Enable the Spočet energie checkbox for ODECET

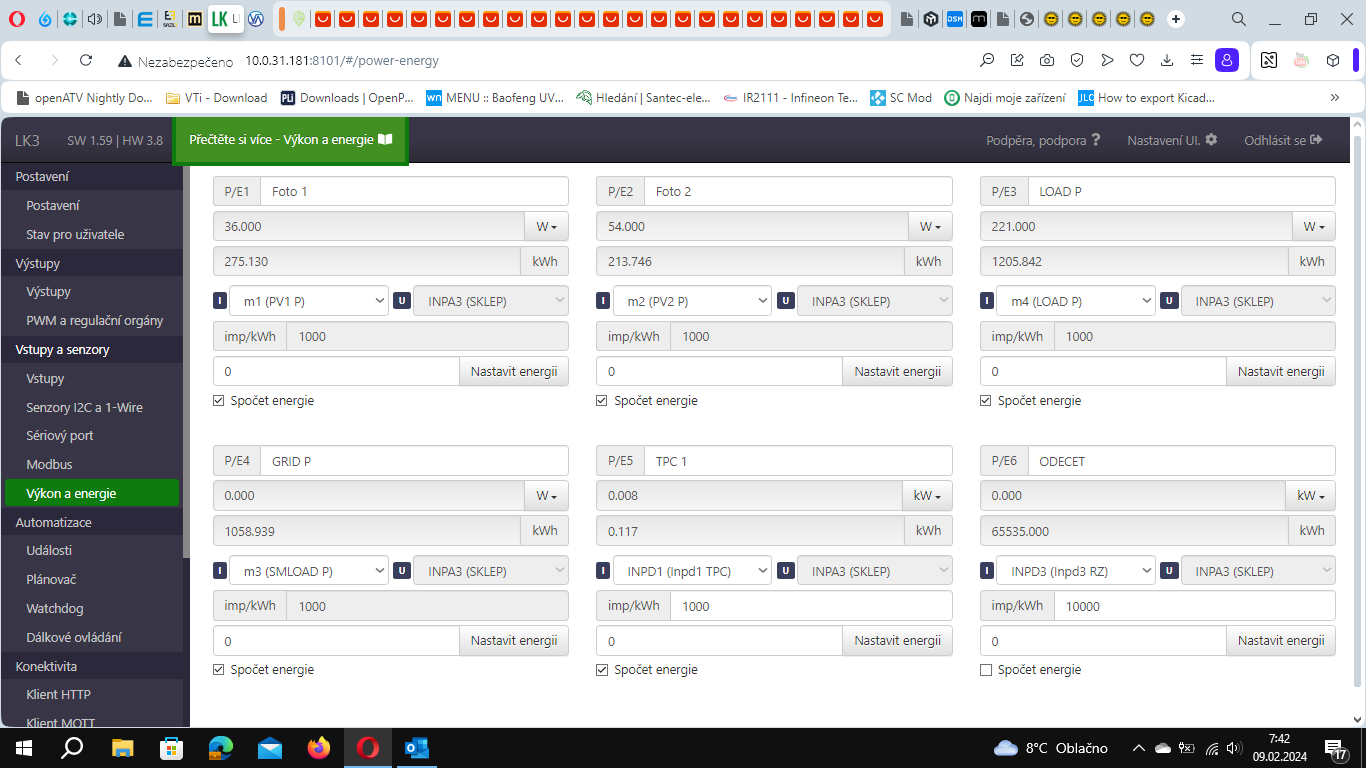pos(986,670)
